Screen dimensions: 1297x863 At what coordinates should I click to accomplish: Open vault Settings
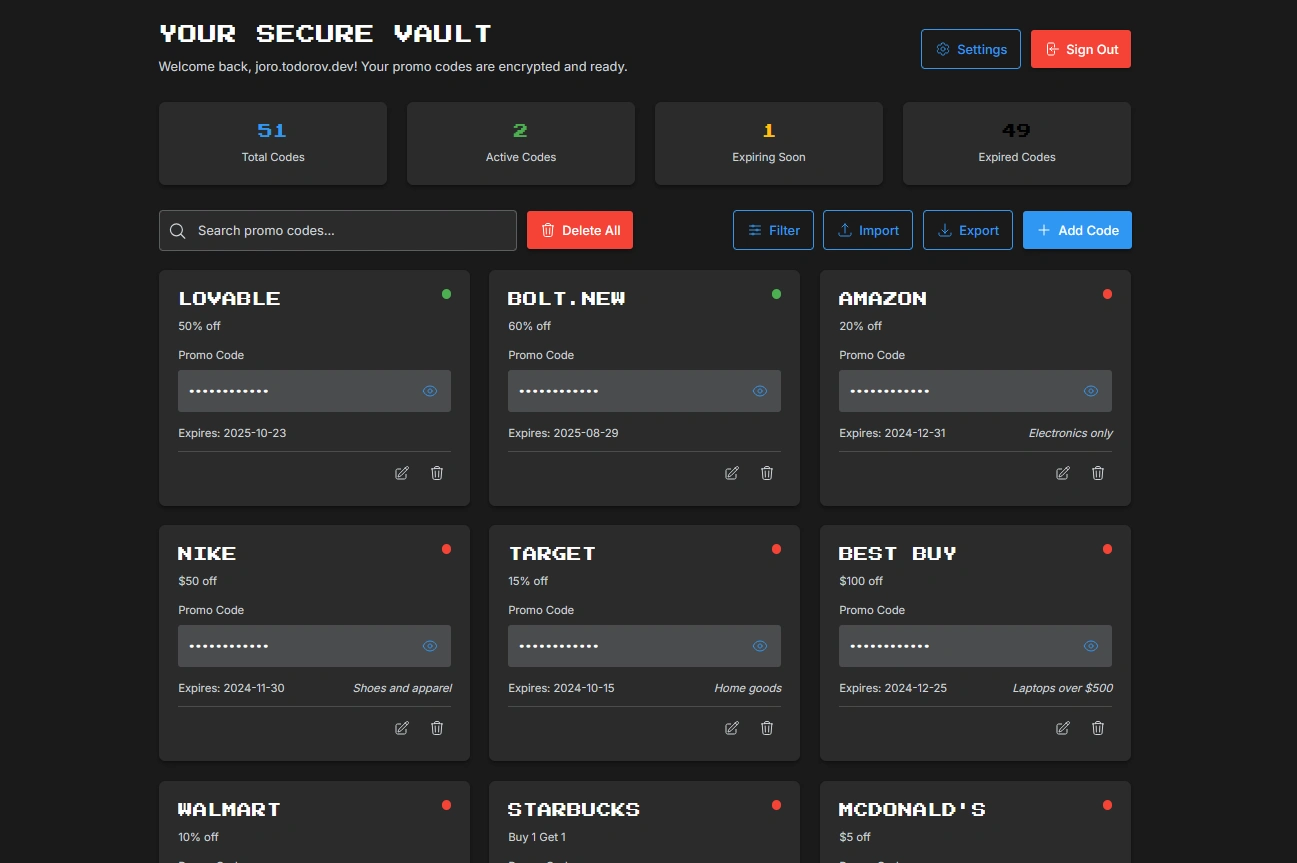[971, 49]
